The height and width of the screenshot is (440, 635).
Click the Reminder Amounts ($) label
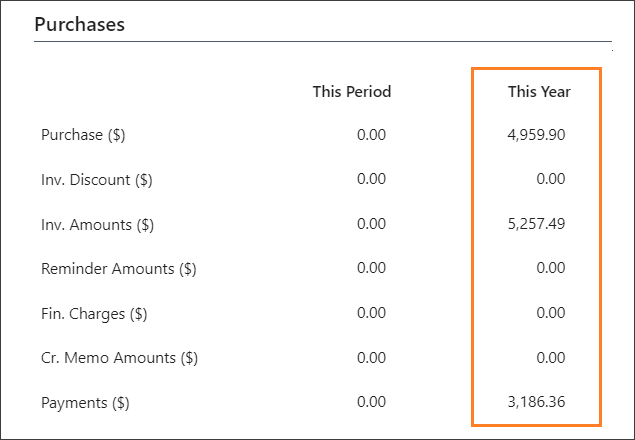click(119, 269)
